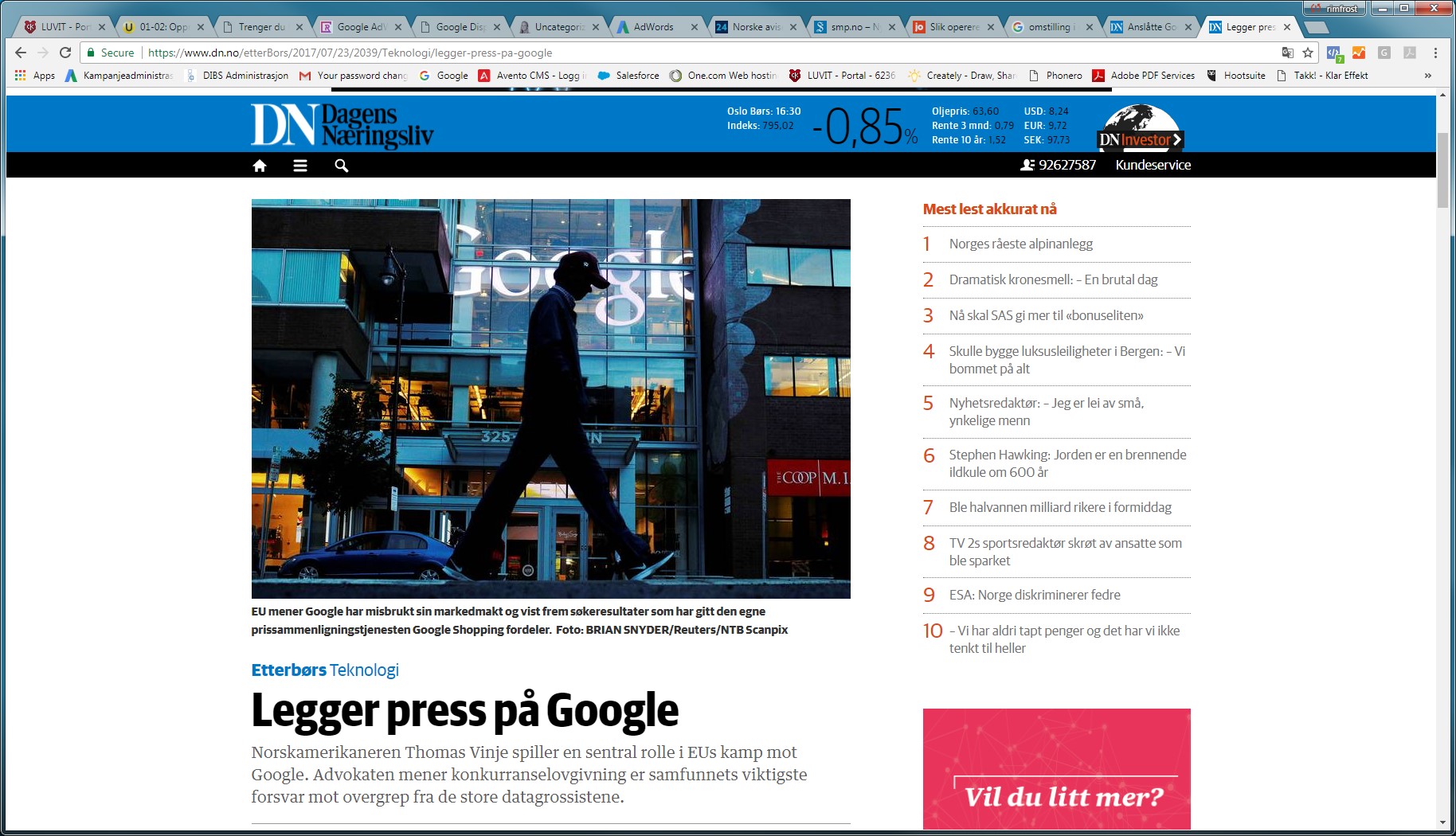Click the EUR: 9,72 exchange rate
1456x836 pixels.
point(1045,126)
